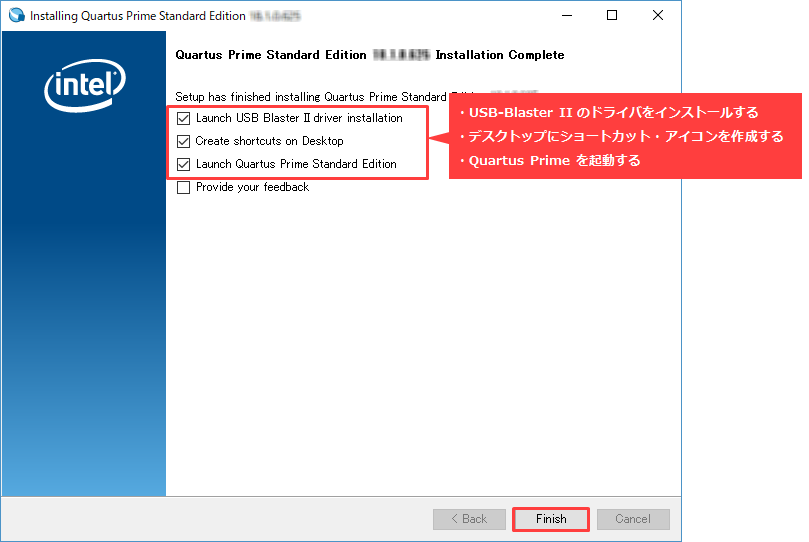Close the installer window
The height and width of the screenshot is (542, 809).
click(658, 15)
